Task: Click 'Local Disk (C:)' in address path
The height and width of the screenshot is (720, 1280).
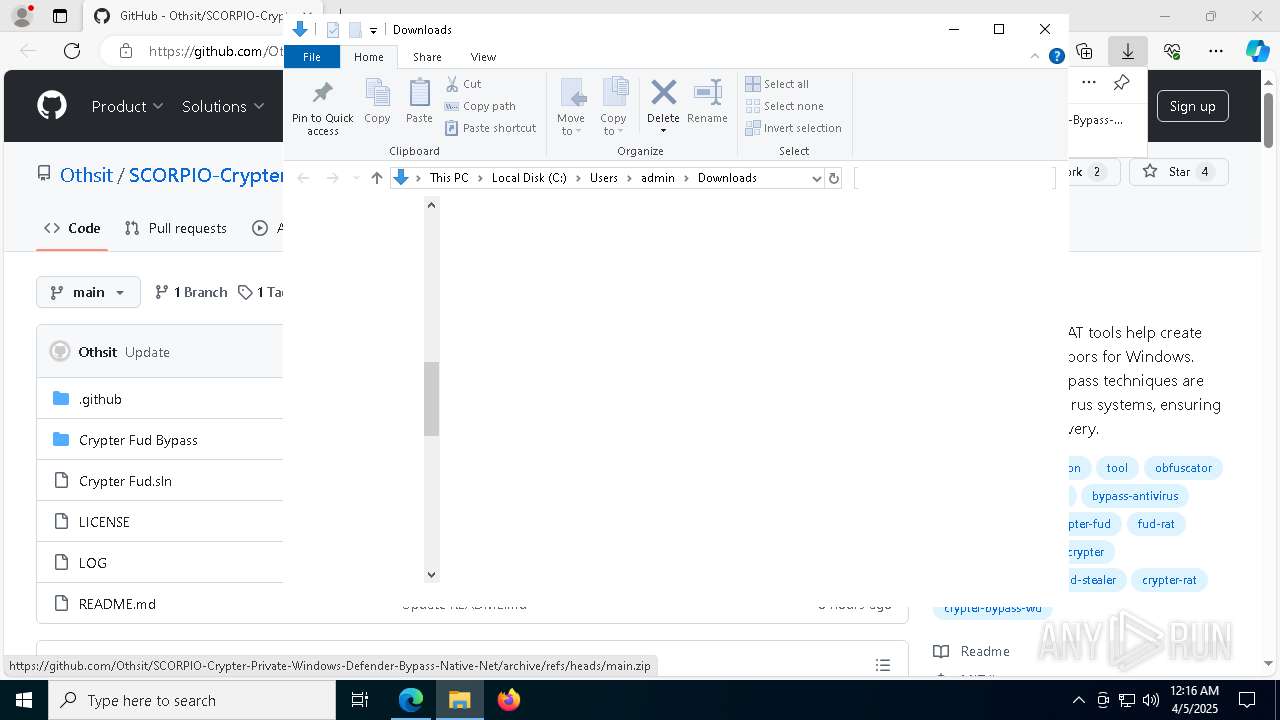Action: click(x=529, y=178)
